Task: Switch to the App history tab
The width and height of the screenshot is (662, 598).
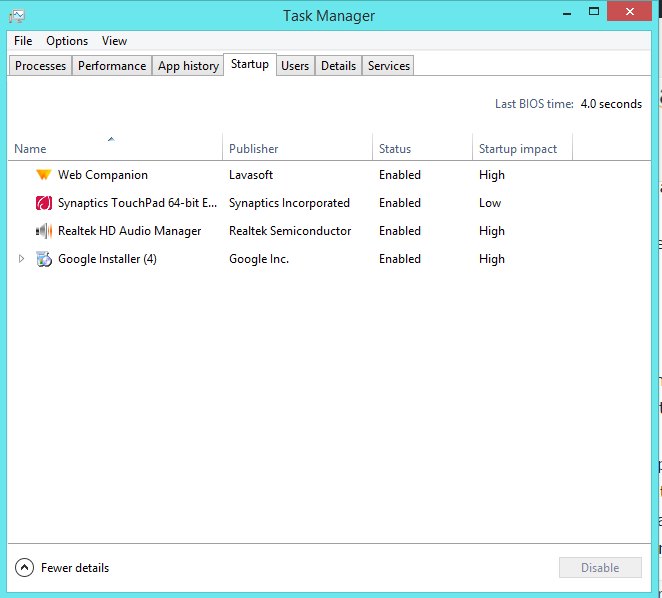Action: (188, 65)
